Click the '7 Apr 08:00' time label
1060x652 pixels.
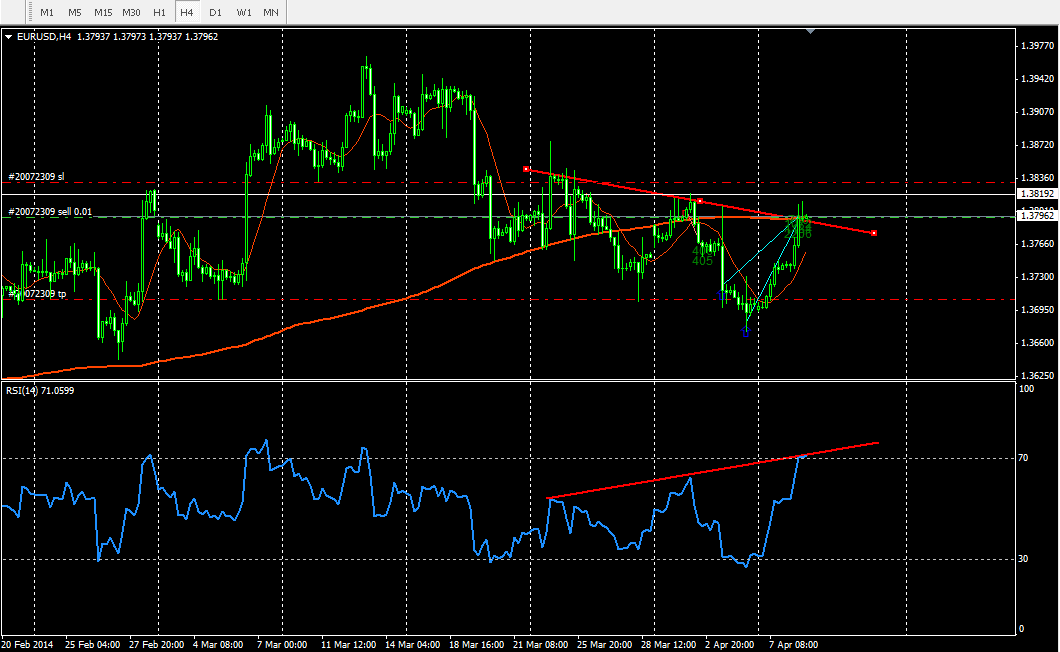click(x=794, y=645)
